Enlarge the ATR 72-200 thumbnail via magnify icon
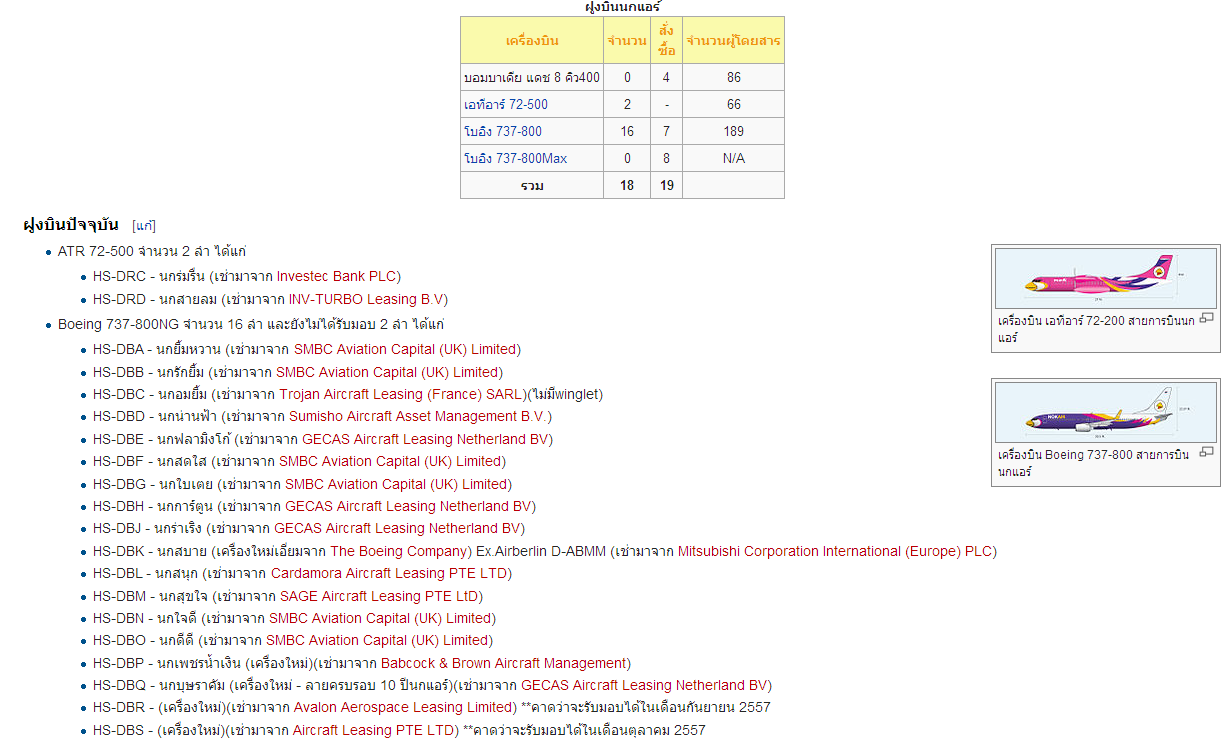 click(x=1206, y=319)
